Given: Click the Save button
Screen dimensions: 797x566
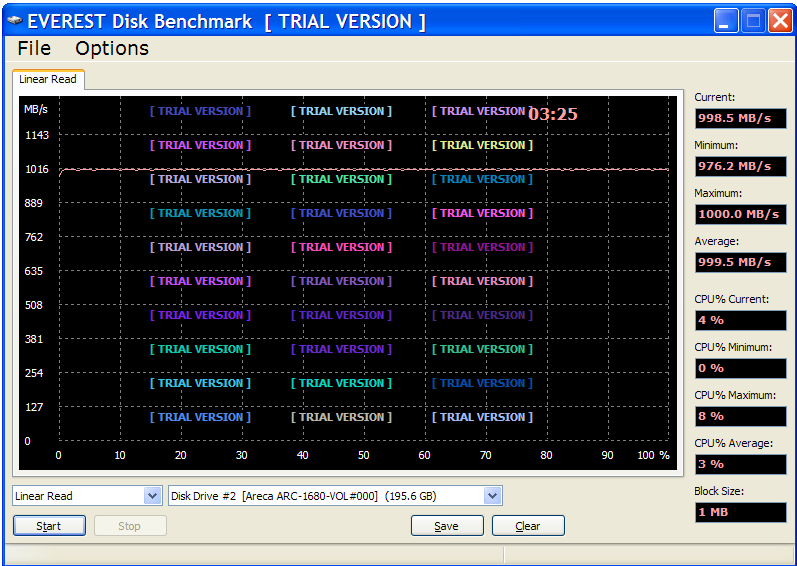Looking at the screenshot, I should click(x=447, y=526).
